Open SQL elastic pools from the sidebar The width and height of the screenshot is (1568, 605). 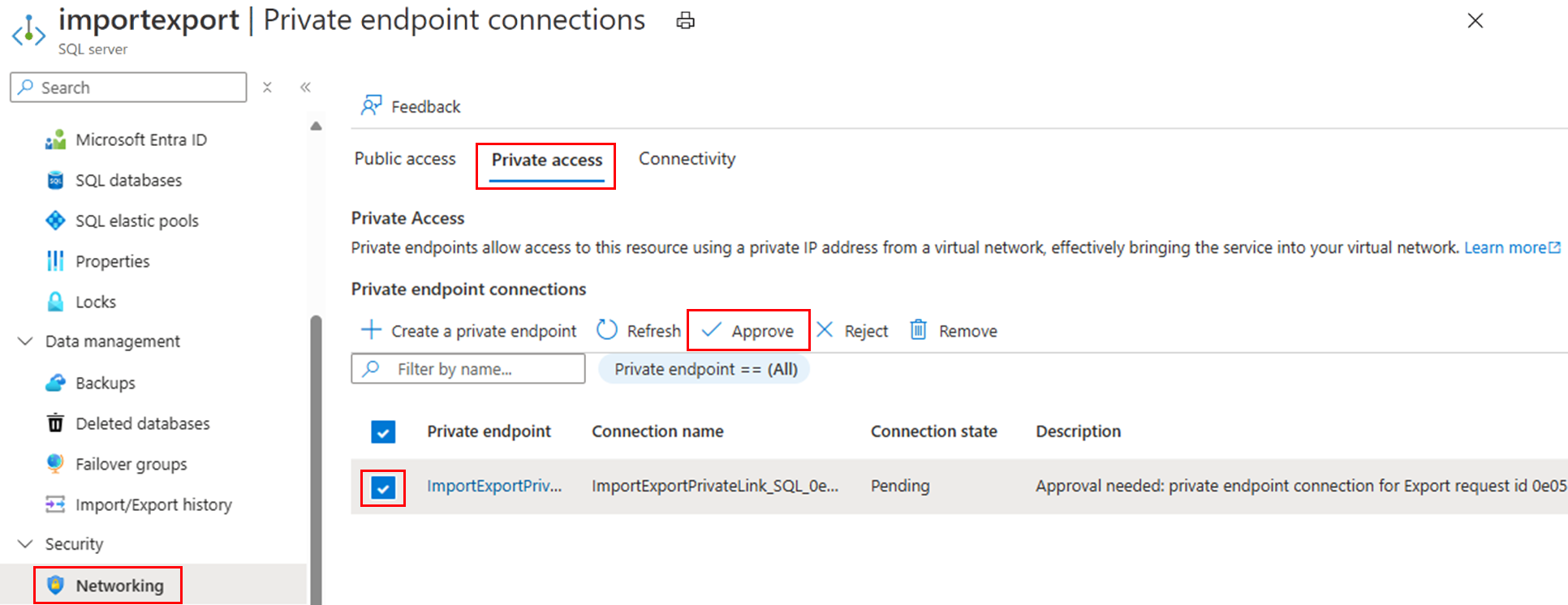(136, 221)
